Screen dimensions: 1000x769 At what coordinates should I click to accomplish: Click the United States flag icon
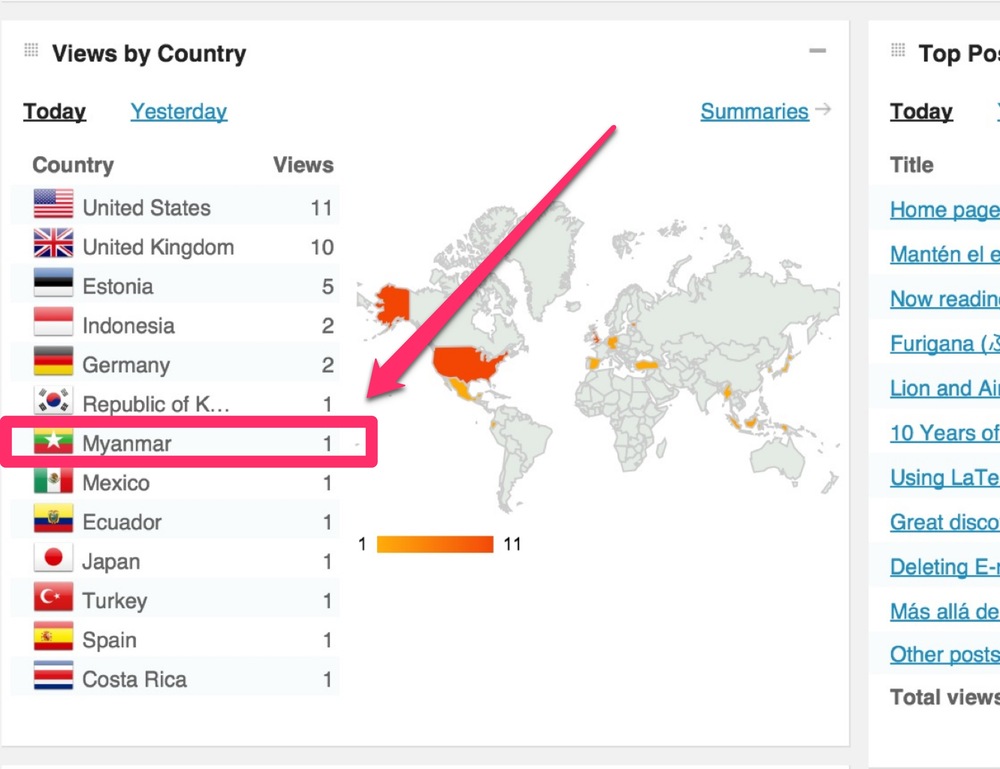point(53,205)
